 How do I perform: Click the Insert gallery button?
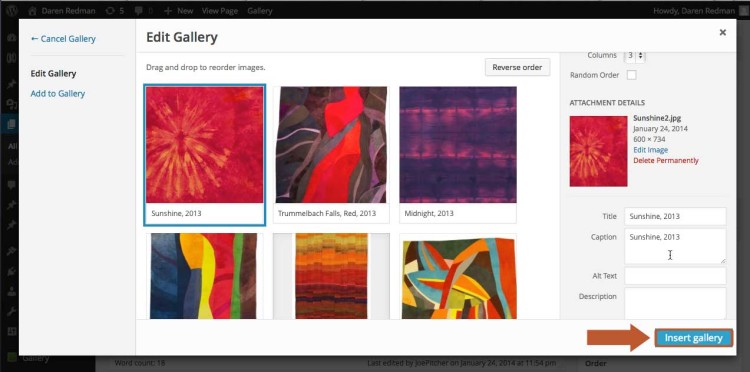click(x=694, y=338)
